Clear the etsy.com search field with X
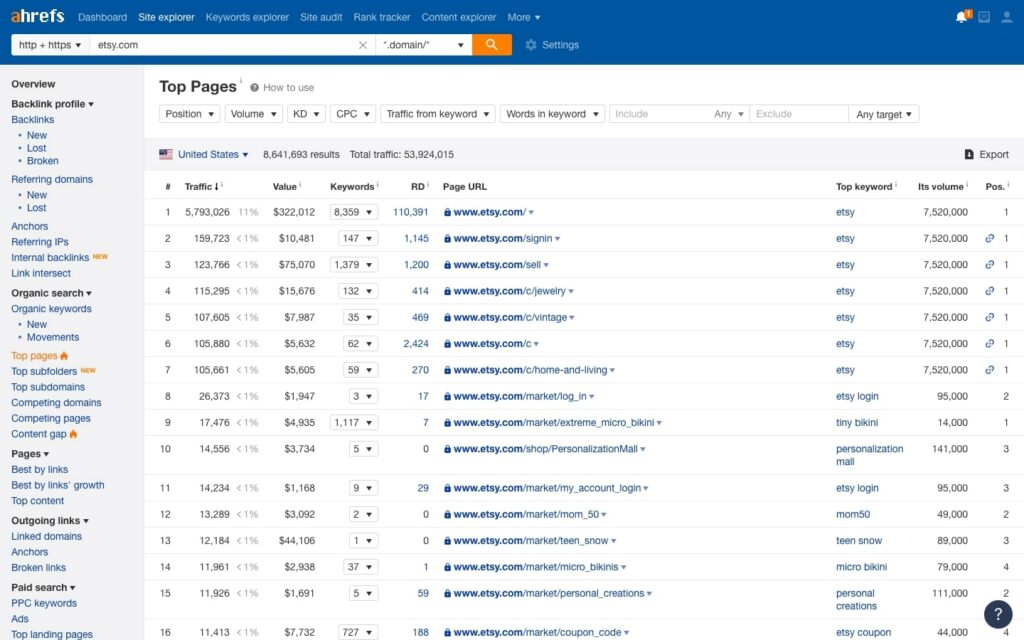 (362, 45)
